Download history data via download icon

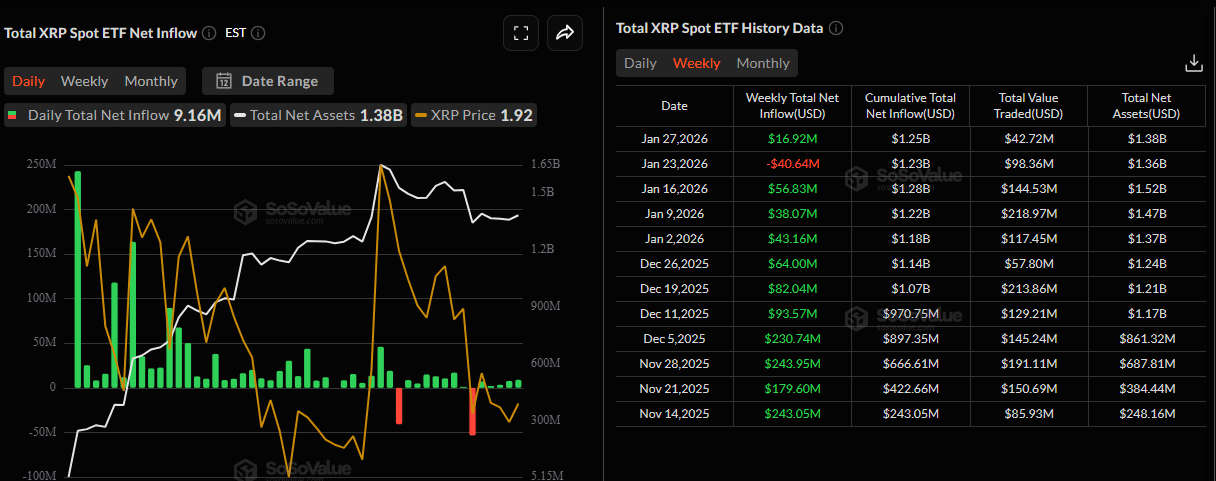point(1193,63)
